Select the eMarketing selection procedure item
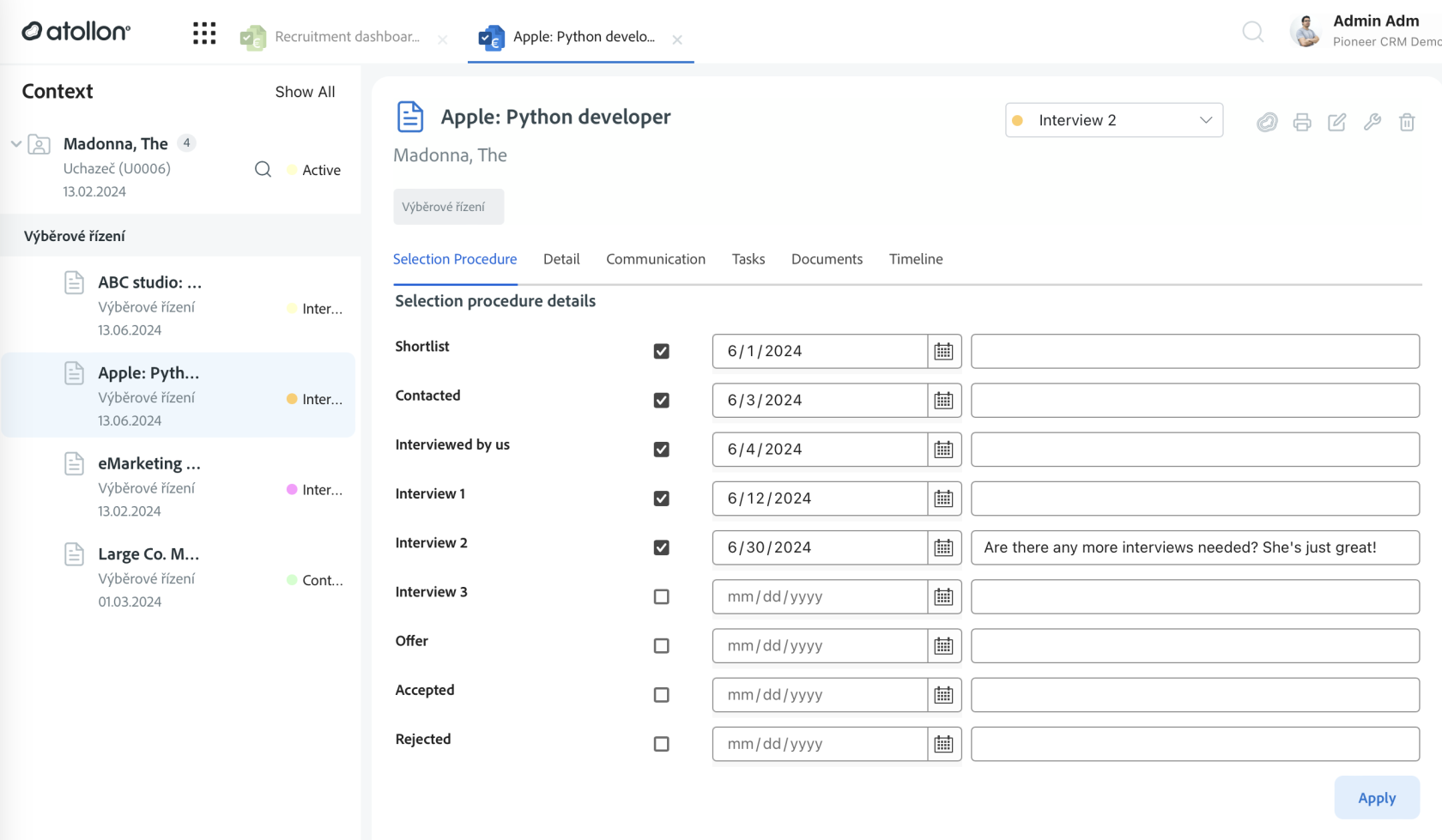This screenshot has width=1442, height=840. click(179, 486)
